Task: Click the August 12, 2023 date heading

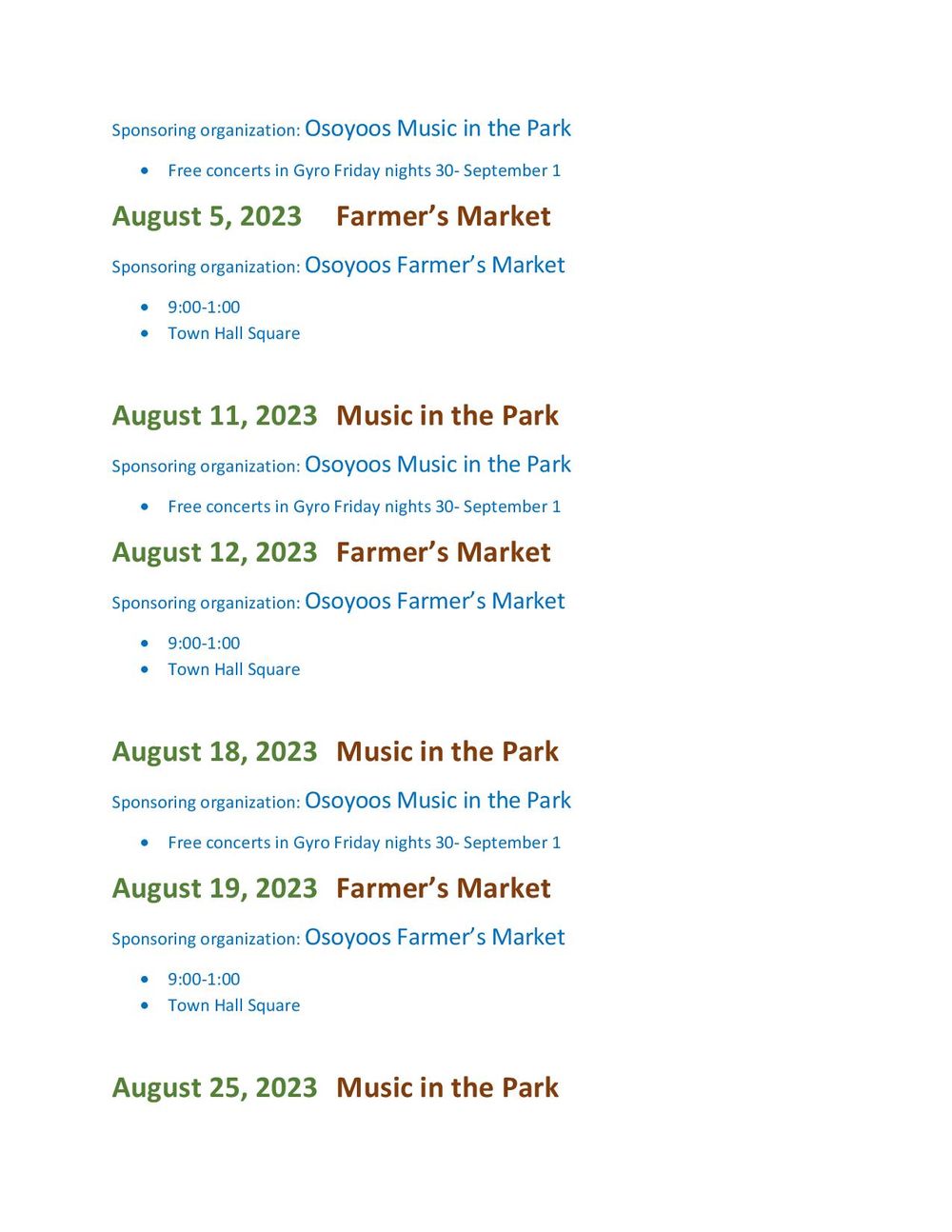Action: click(x=214, y=552)
